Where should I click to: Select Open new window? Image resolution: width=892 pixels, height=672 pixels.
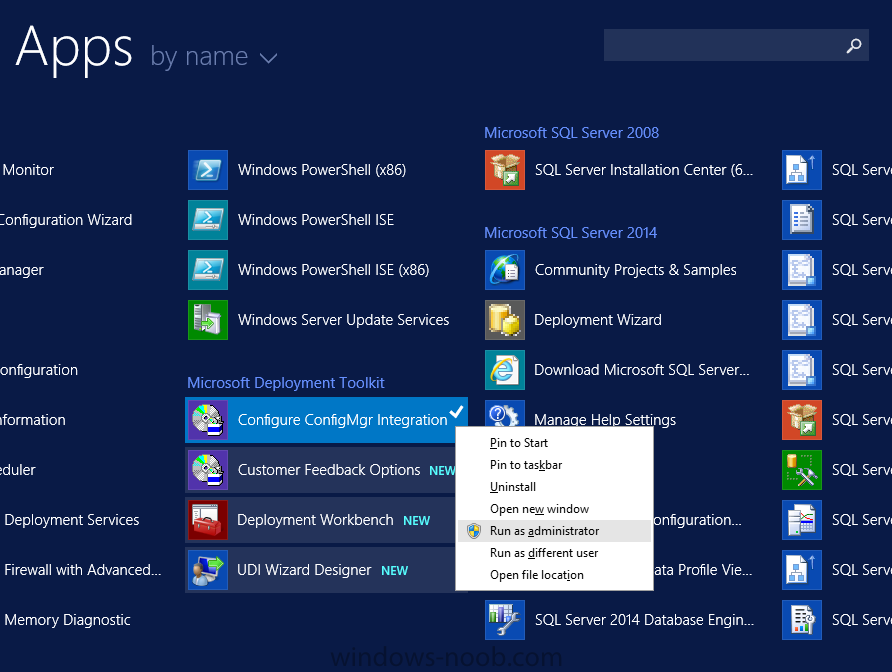tap(539, 509)
